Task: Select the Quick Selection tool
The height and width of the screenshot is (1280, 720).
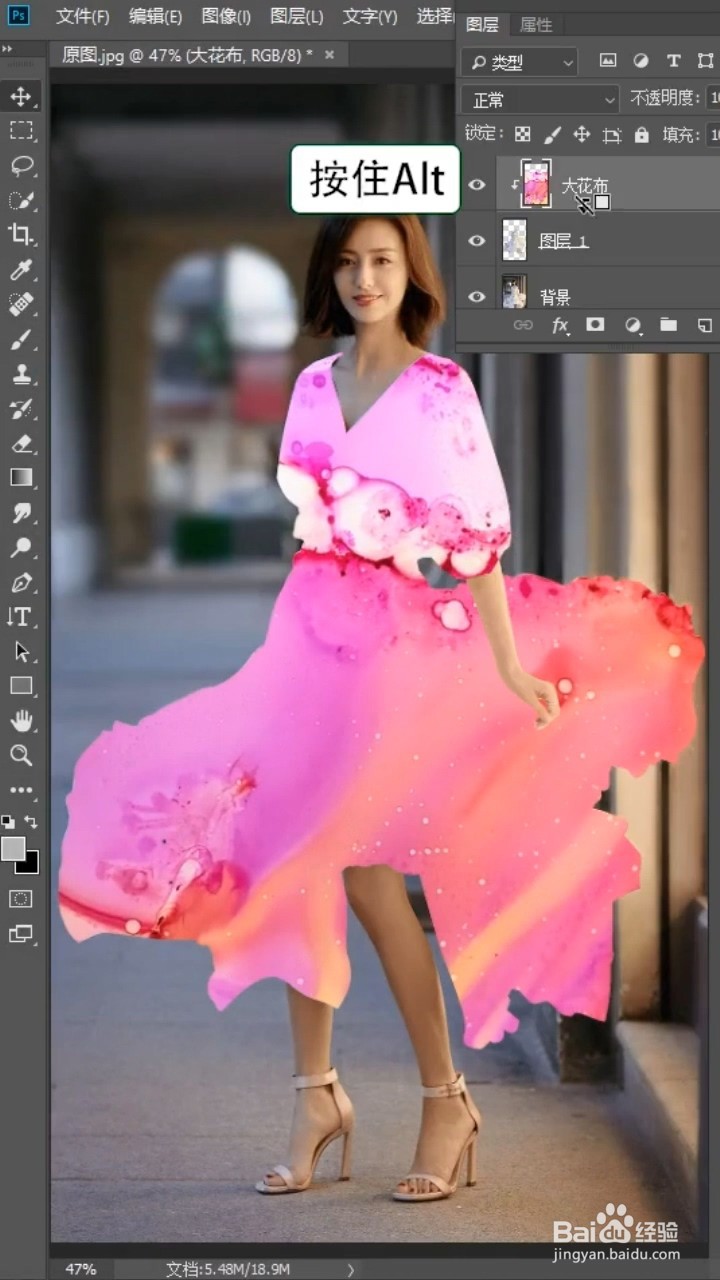Action: point(21,200)
